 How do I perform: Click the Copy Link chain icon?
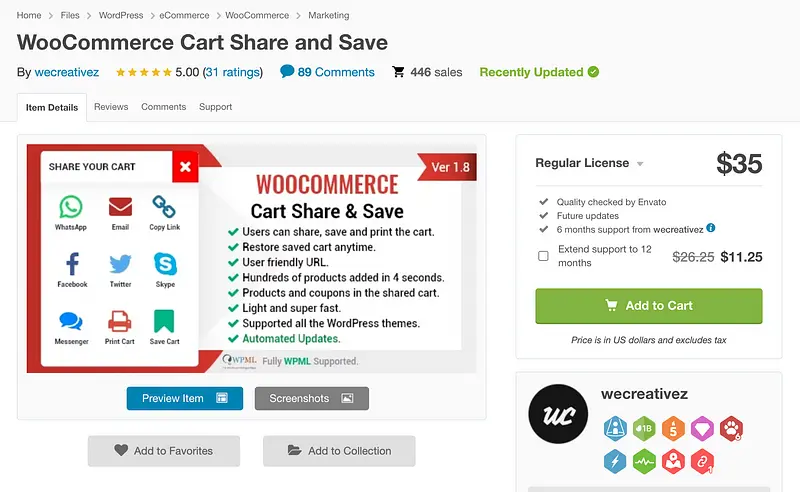point(165,207)
